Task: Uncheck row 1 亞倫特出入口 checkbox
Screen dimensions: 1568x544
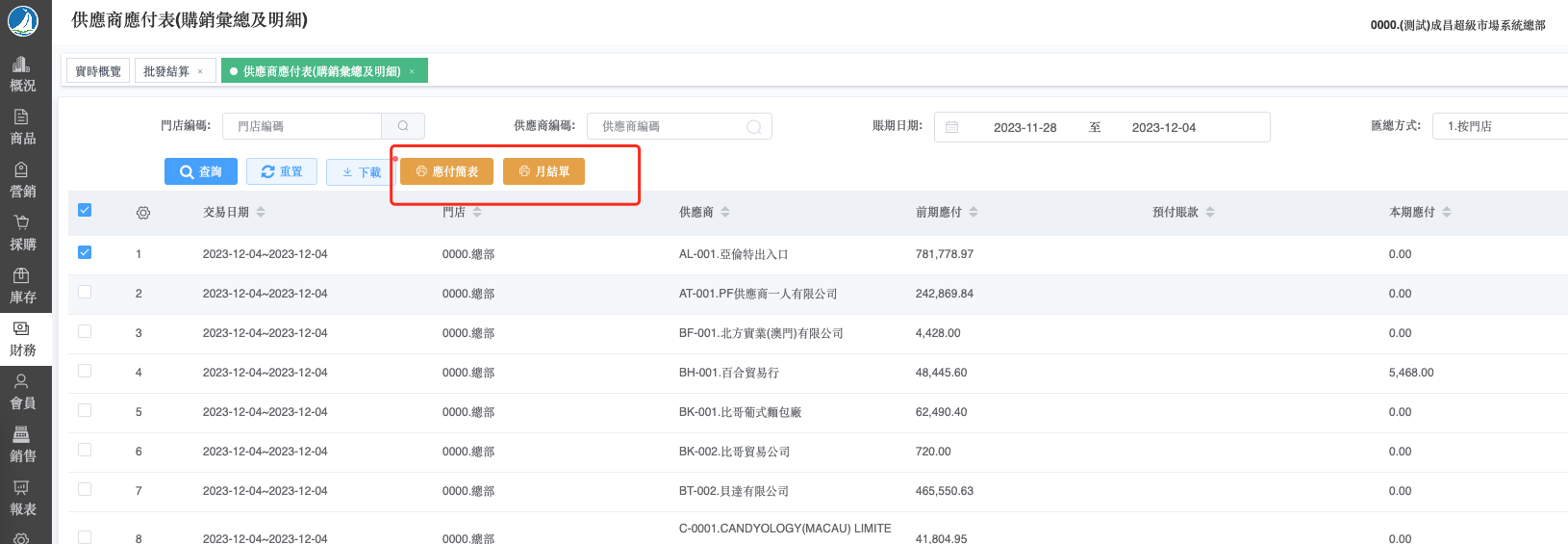Action: (x=85, y=252)
